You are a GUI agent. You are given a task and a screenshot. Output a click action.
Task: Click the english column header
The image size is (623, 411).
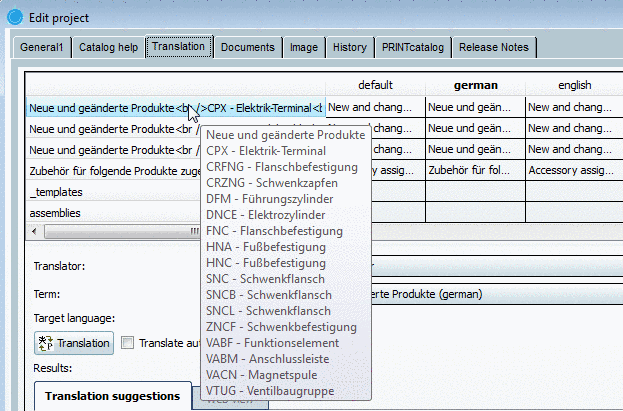point(575,85)
